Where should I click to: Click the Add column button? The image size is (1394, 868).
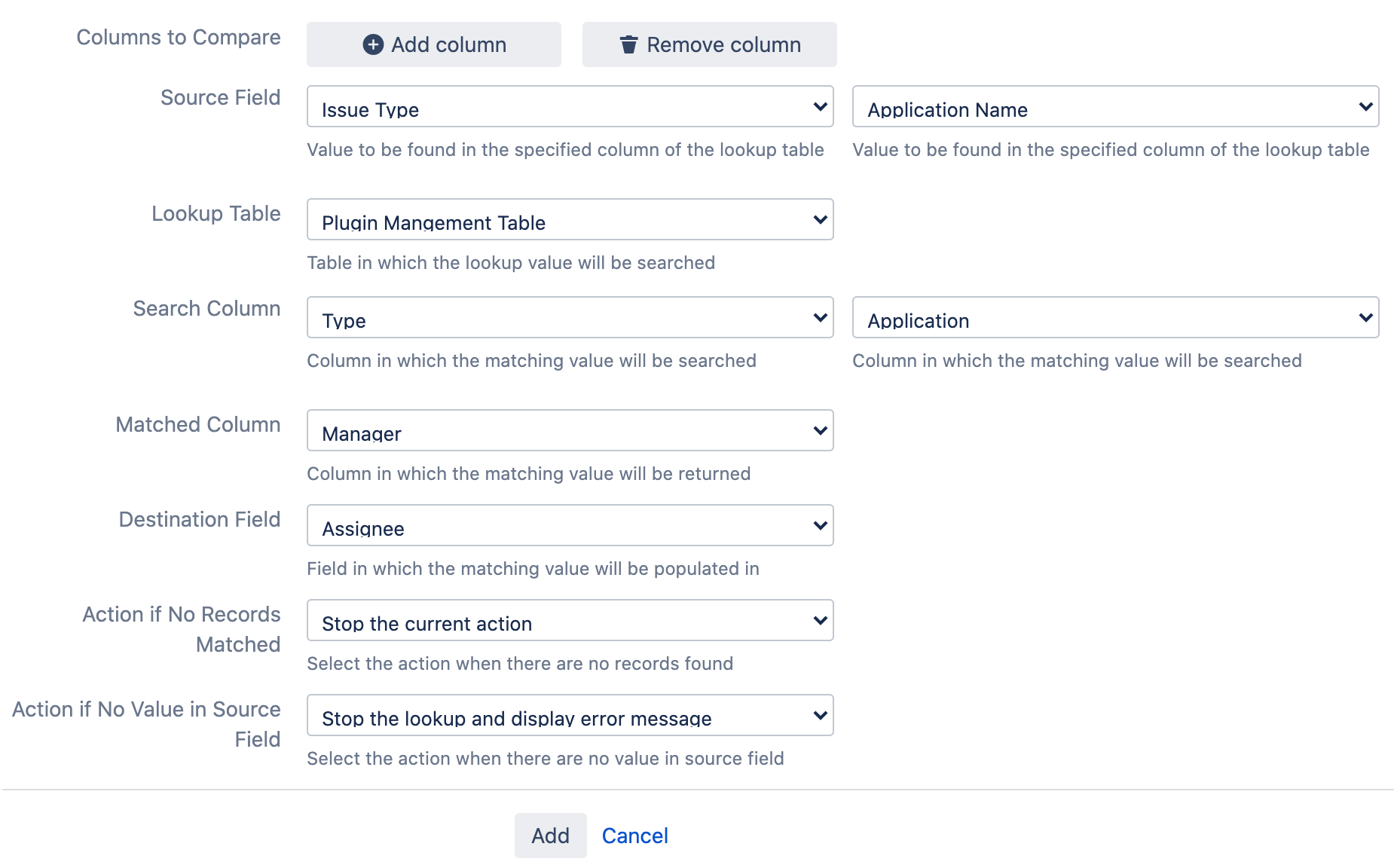click(433, 44)
